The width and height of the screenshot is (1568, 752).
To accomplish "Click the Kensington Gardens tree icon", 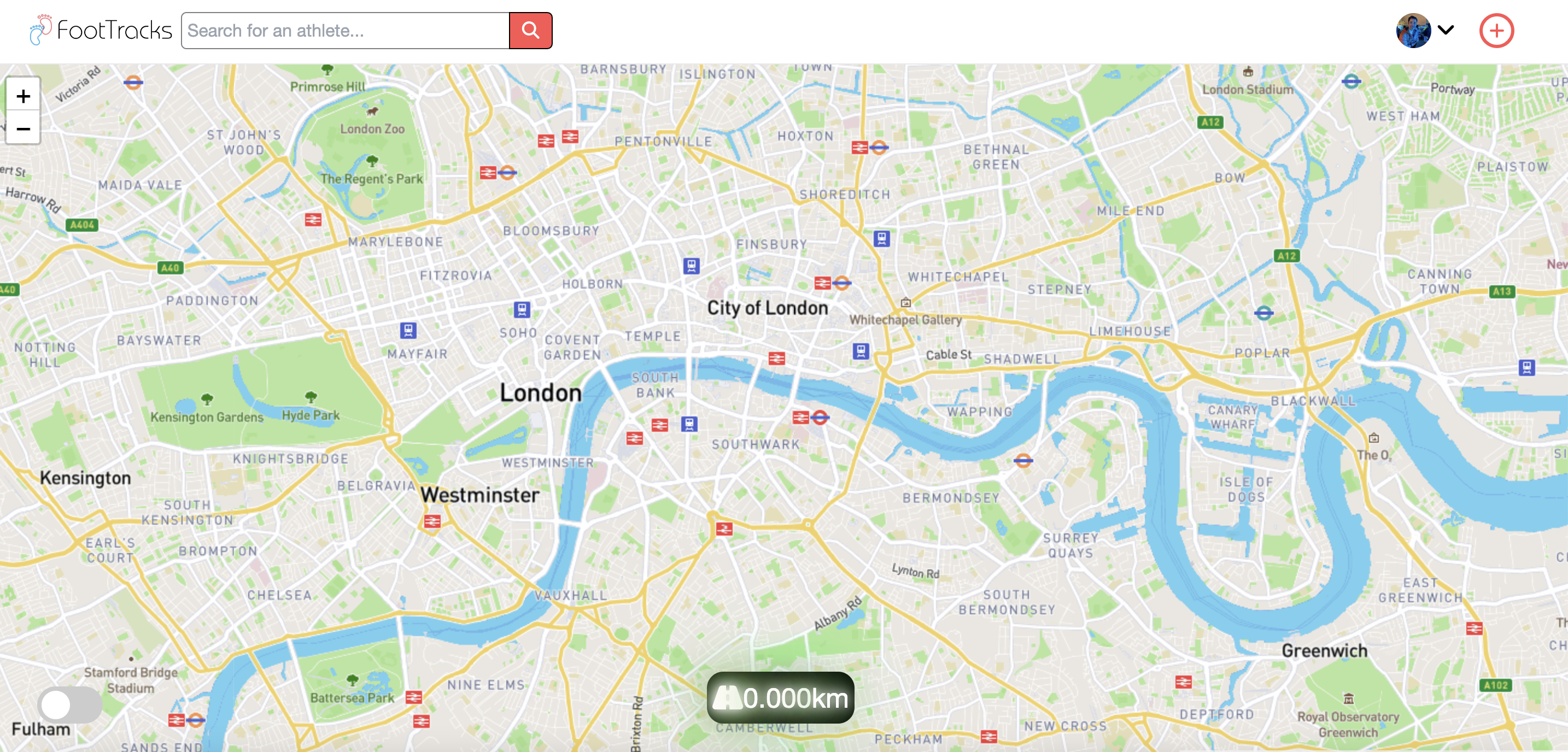I will pos(207,399).
